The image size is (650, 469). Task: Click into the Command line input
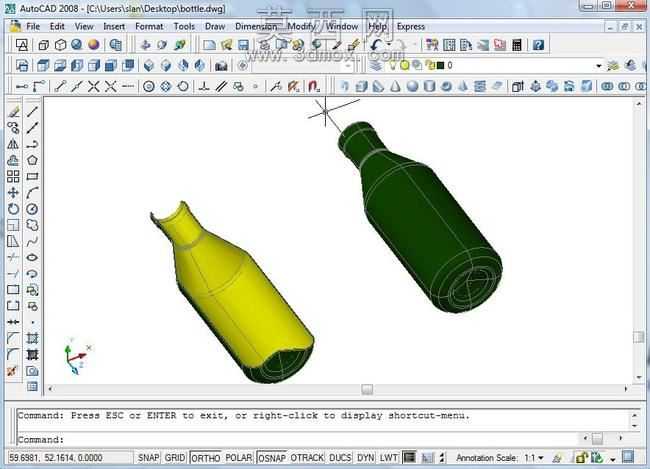(x=298, y=439)
